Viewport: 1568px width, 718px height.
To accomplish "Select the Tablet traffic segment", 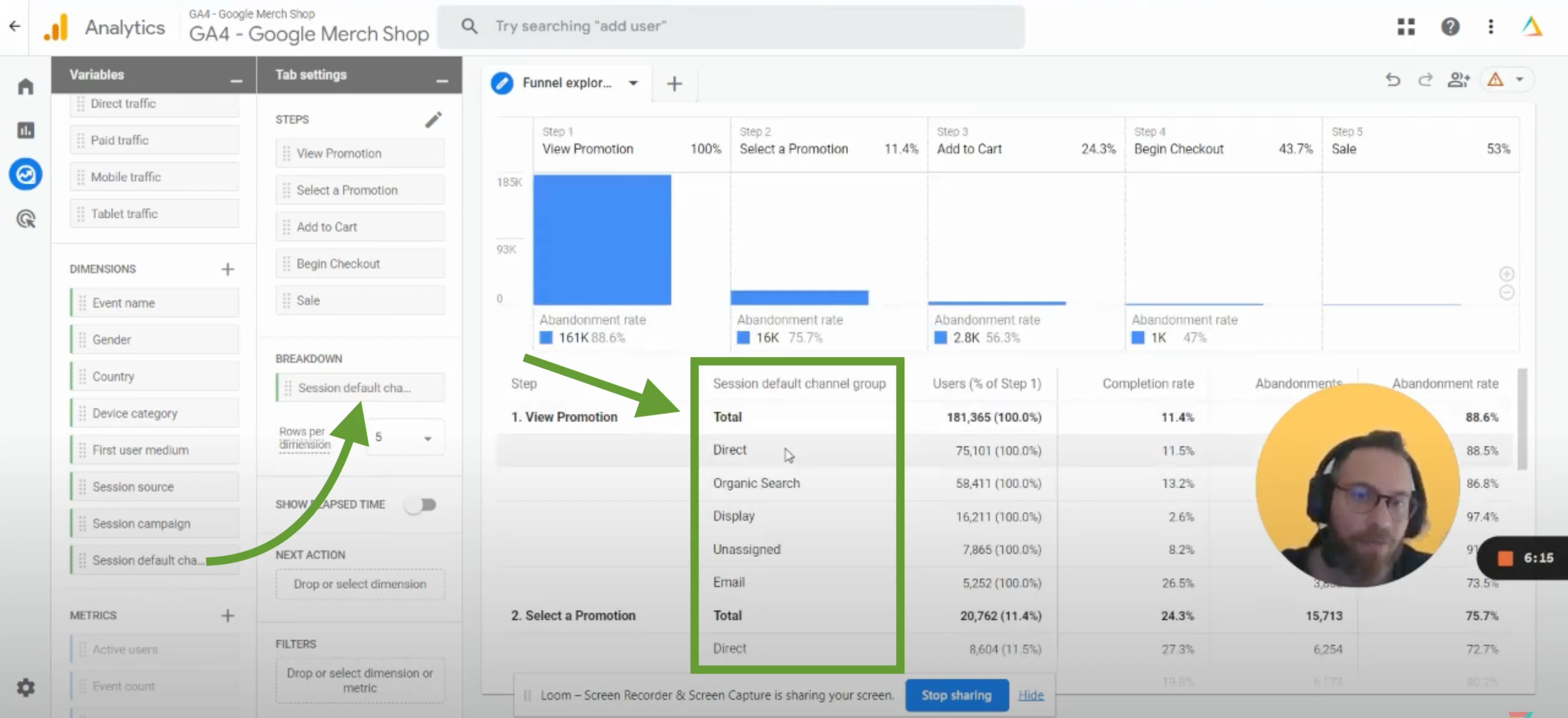I will point(155,214).
